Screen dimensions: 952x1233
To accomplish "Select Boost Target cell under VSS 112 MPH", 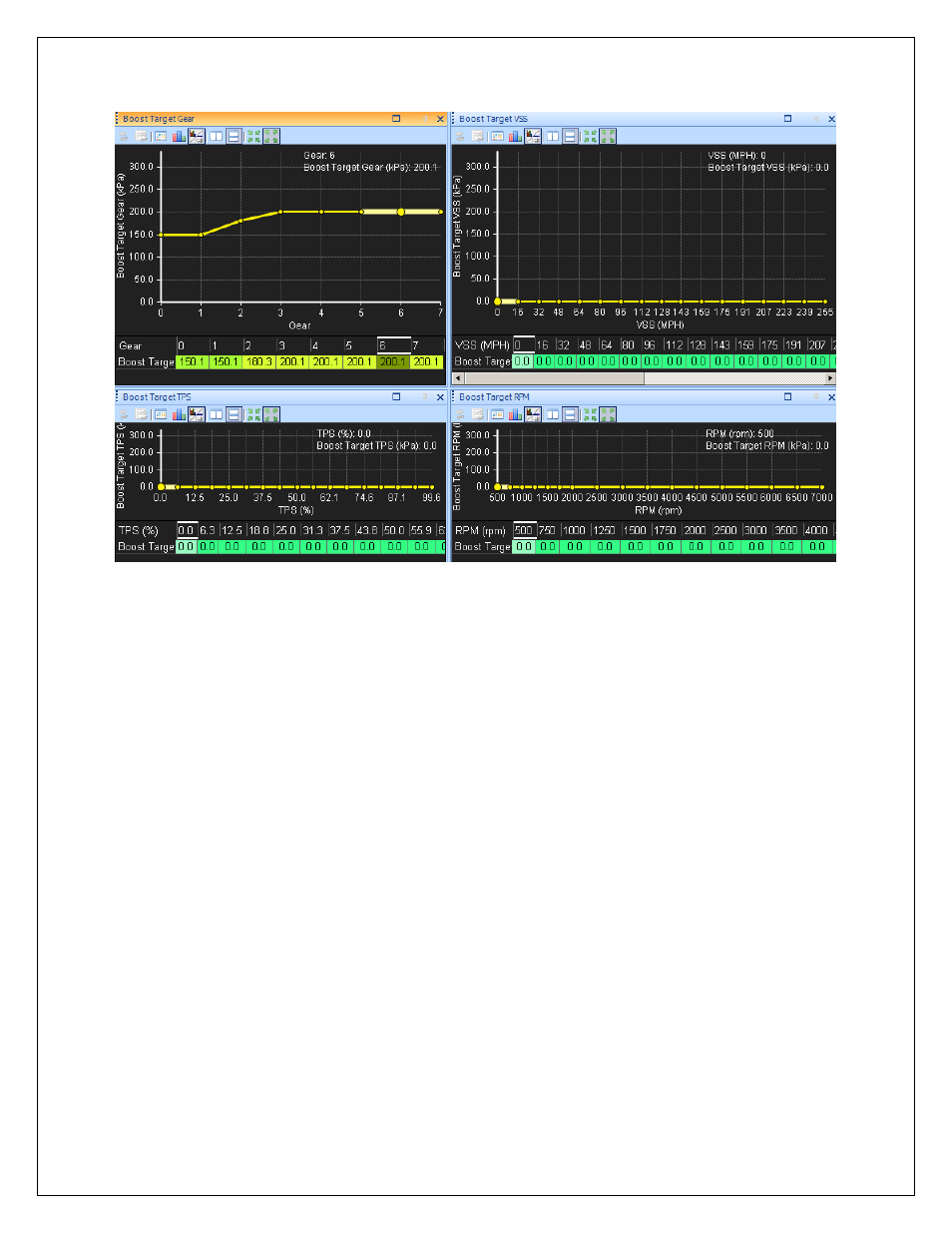I will pos(675,361).
